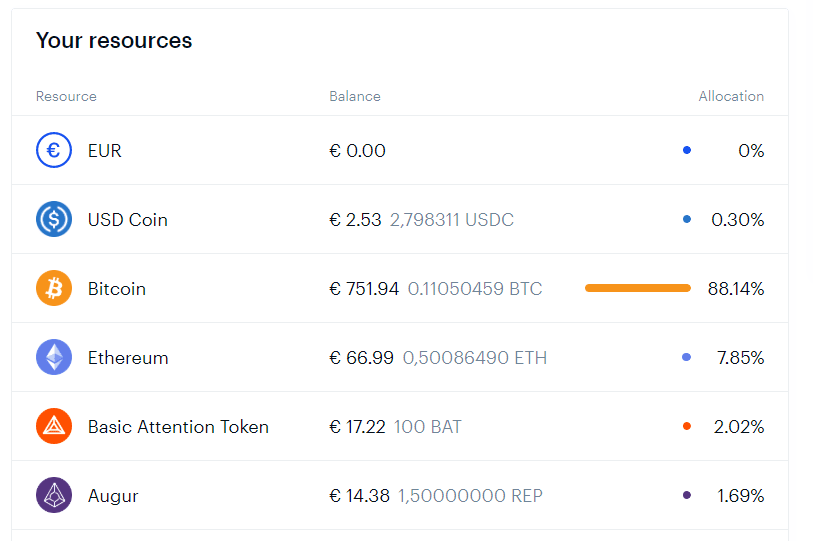The image size is (813, 541).
Task: Click the EUR euro symbol icon
Action: point(54,150)
